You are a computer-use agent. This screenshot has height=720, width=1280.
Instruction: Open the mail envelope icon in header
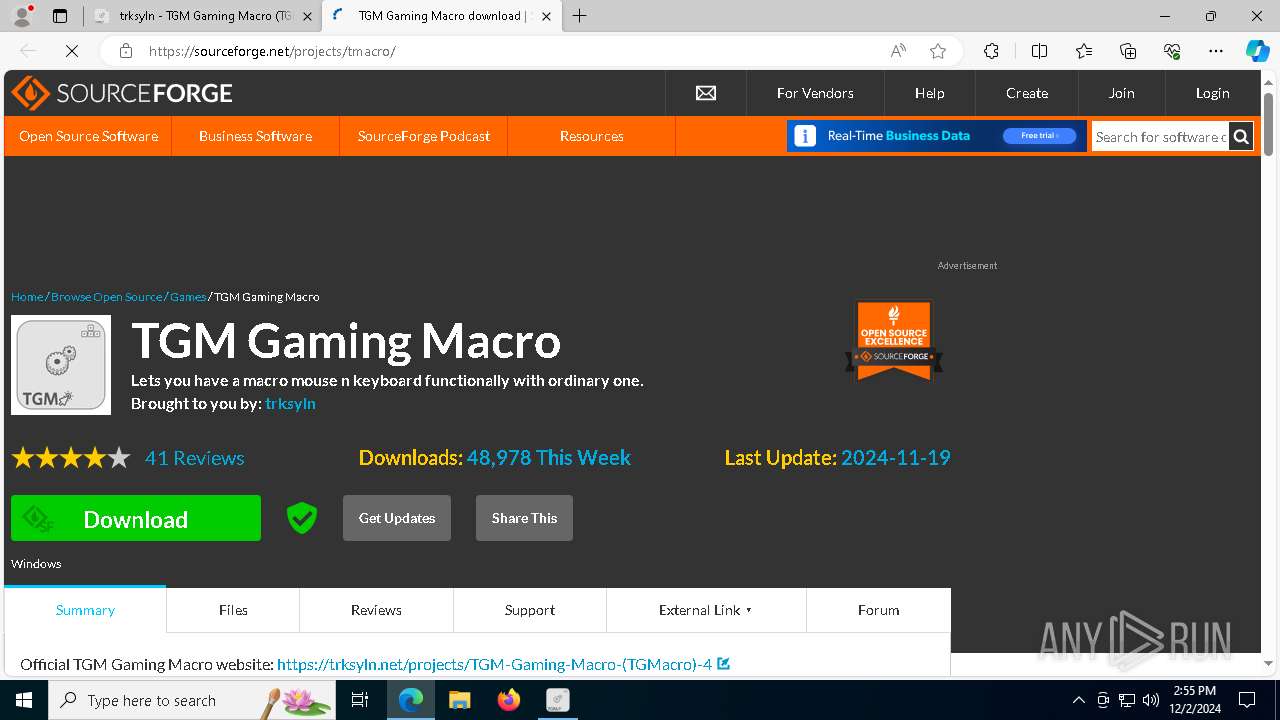pyautogui.click(x=706, y=93)
